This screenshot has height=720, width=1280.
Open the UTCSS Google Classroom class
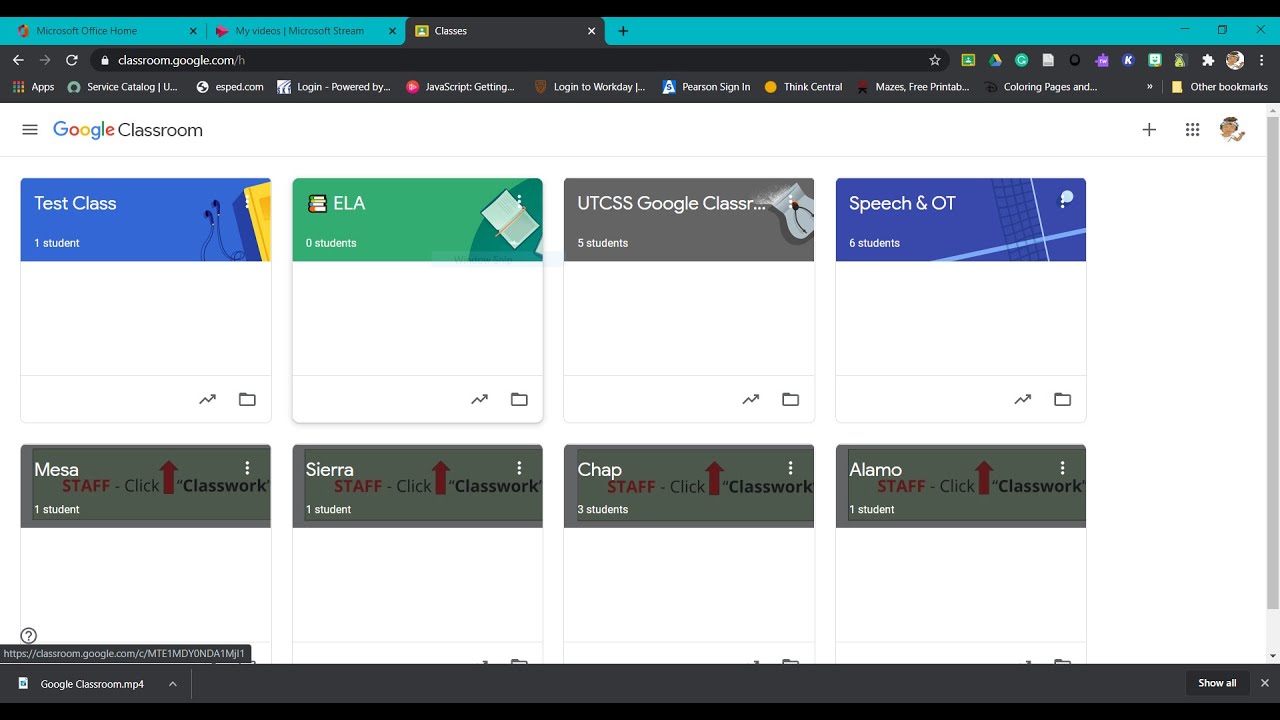tap(671, 203)
